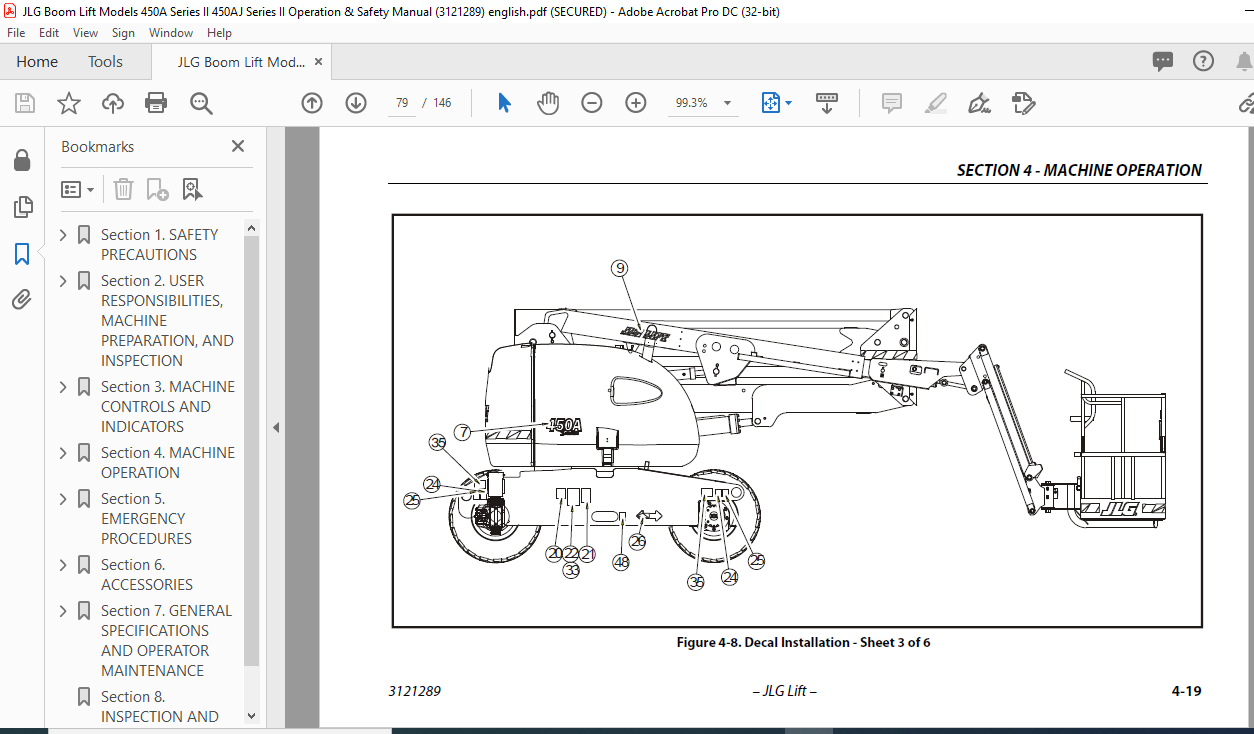Go to previous page arrow

pyautogui.click(x=312, y=103)
